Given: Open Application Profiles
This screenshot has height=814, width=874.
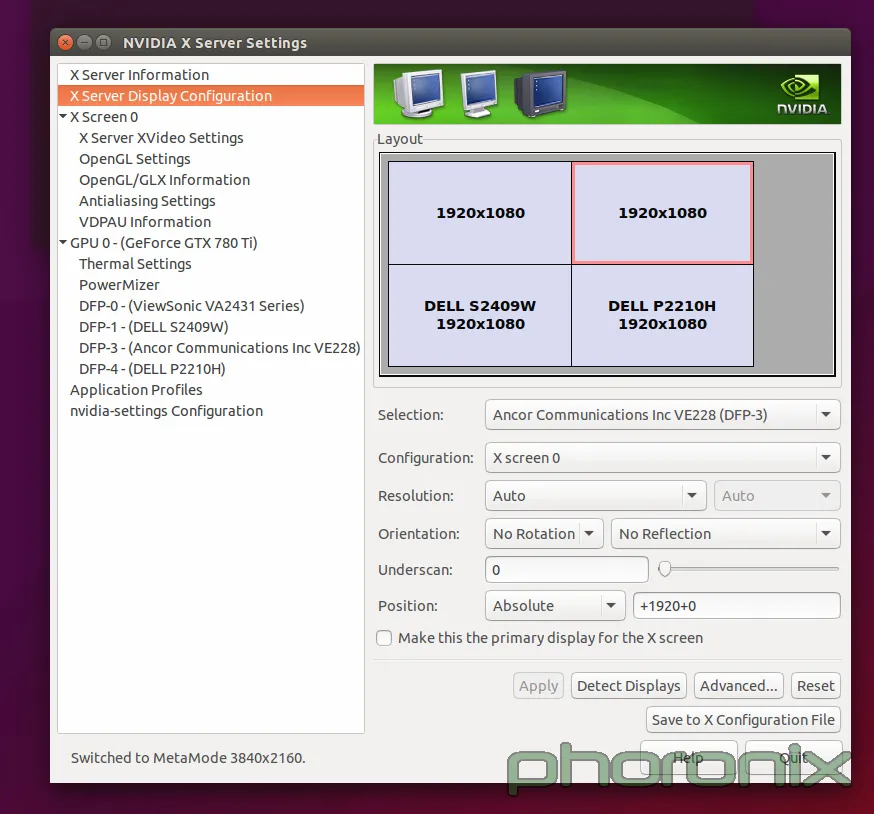Looking at the screenshot, I should tap(136, 390).
